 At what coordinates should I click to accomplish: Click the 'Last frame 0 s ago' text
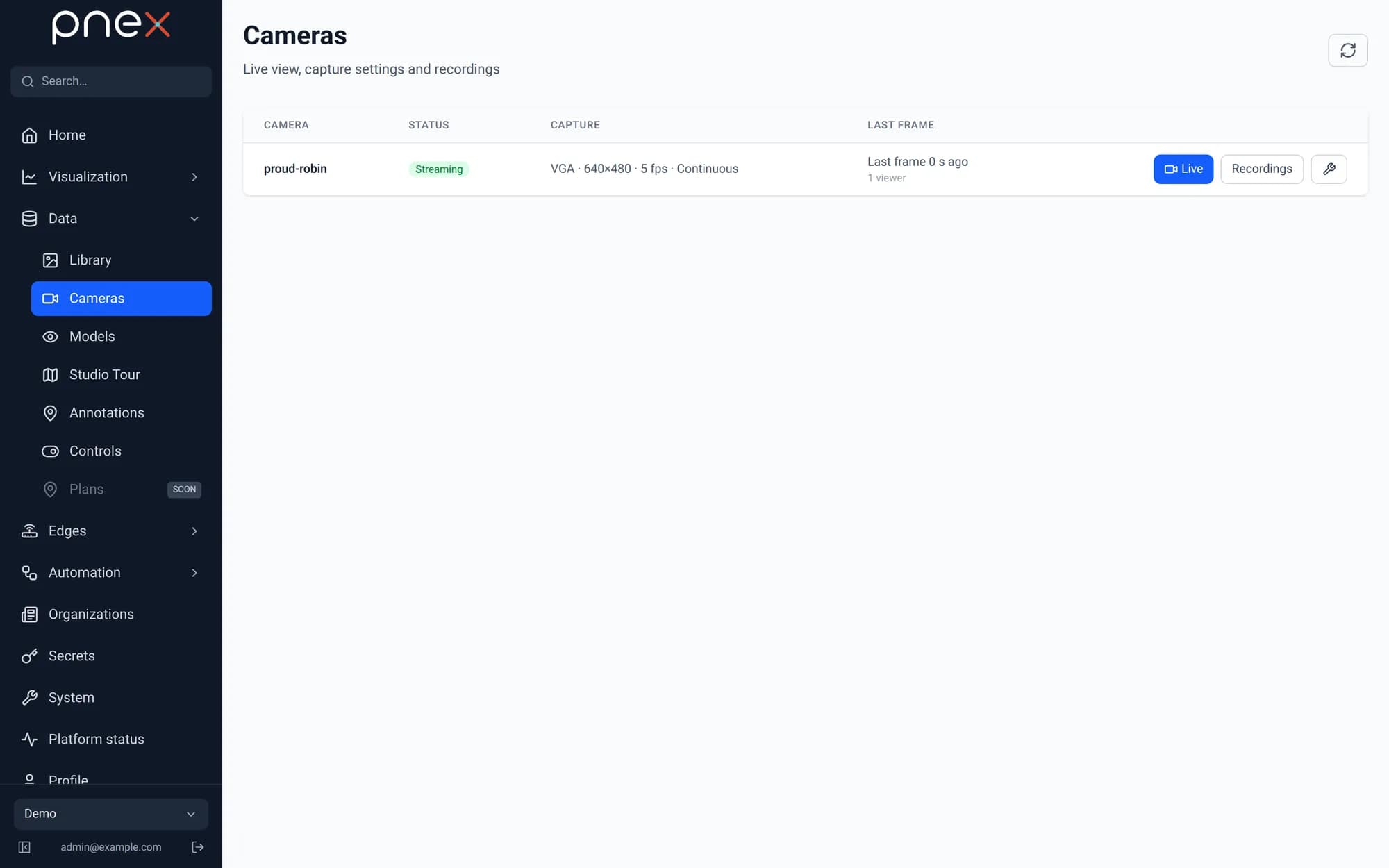tap(917, 162)
